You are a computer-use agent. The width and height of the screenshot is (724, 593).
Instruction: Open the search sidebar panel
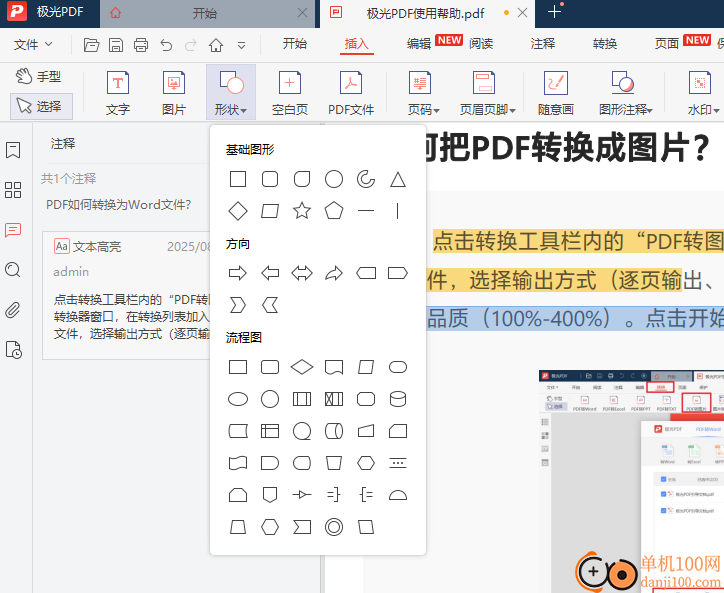13,270
